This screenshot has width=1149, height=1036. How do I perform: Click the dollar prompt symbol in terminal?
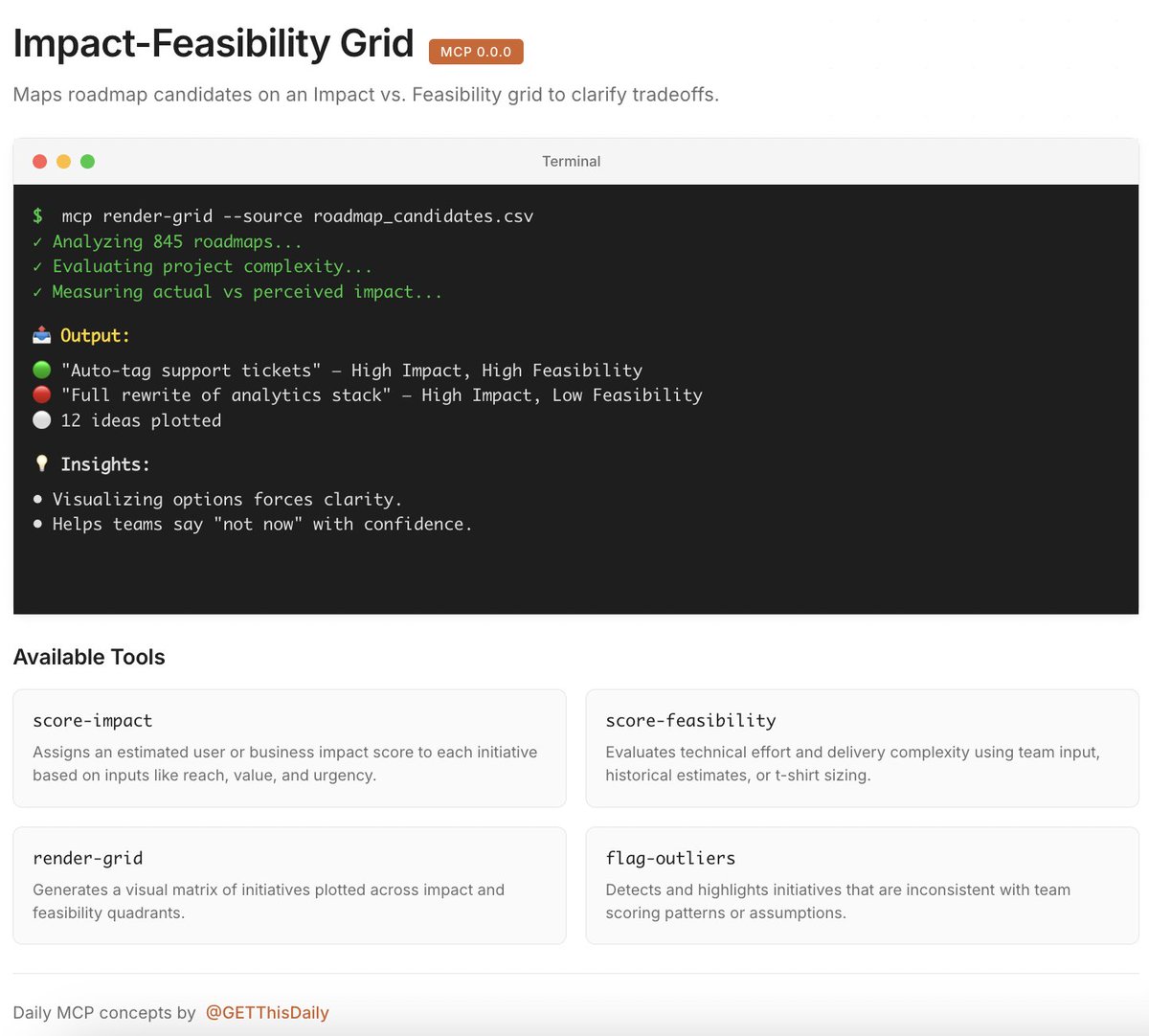pyautogui.click(x=37, y=216)
